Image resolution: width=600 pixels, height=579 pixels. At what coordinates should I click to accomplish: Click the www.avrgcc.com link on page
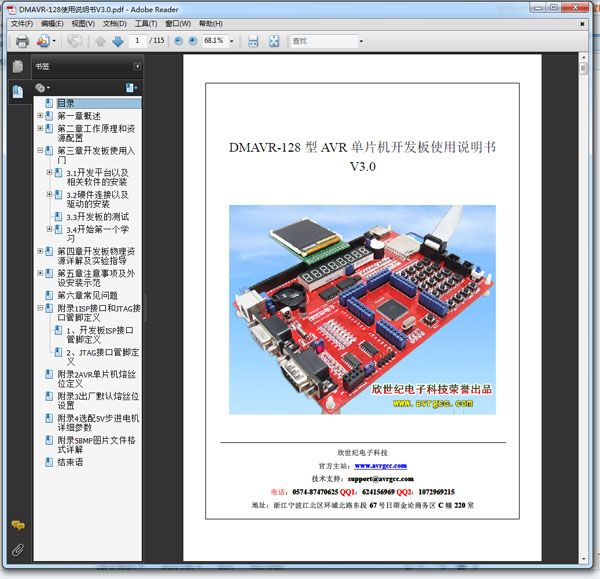point(381,466)
